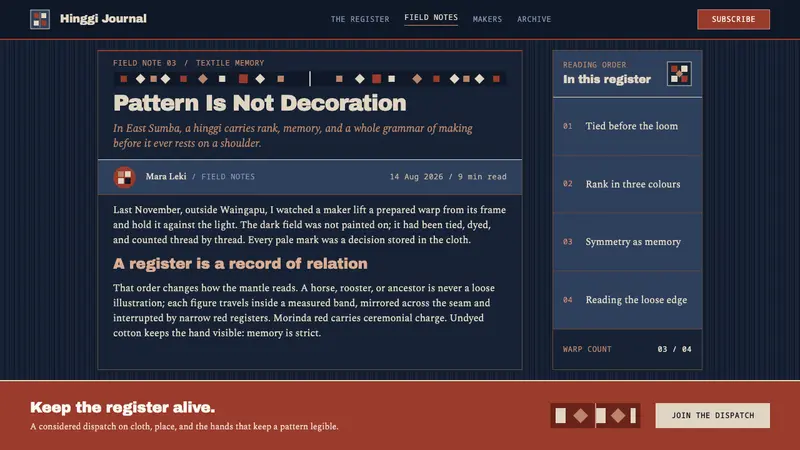Jump to Symmetry as memory section

628,242
